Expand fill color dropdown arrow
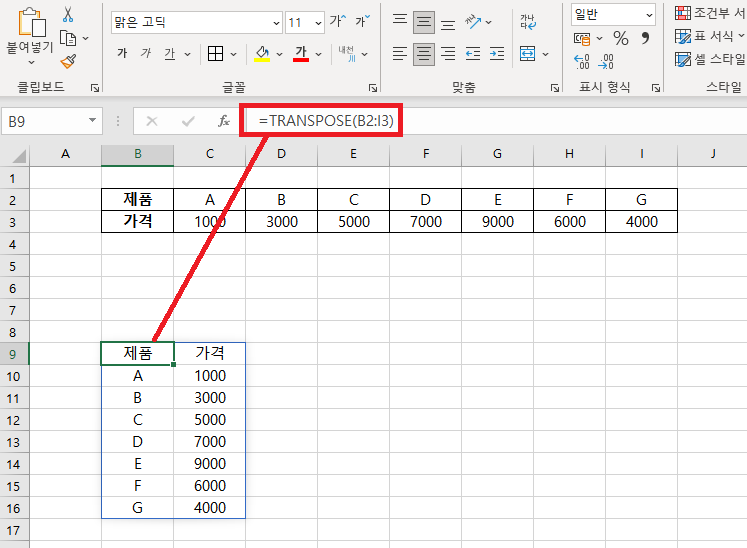The height and width of the screenshot is (548, 747). (280, 54)
